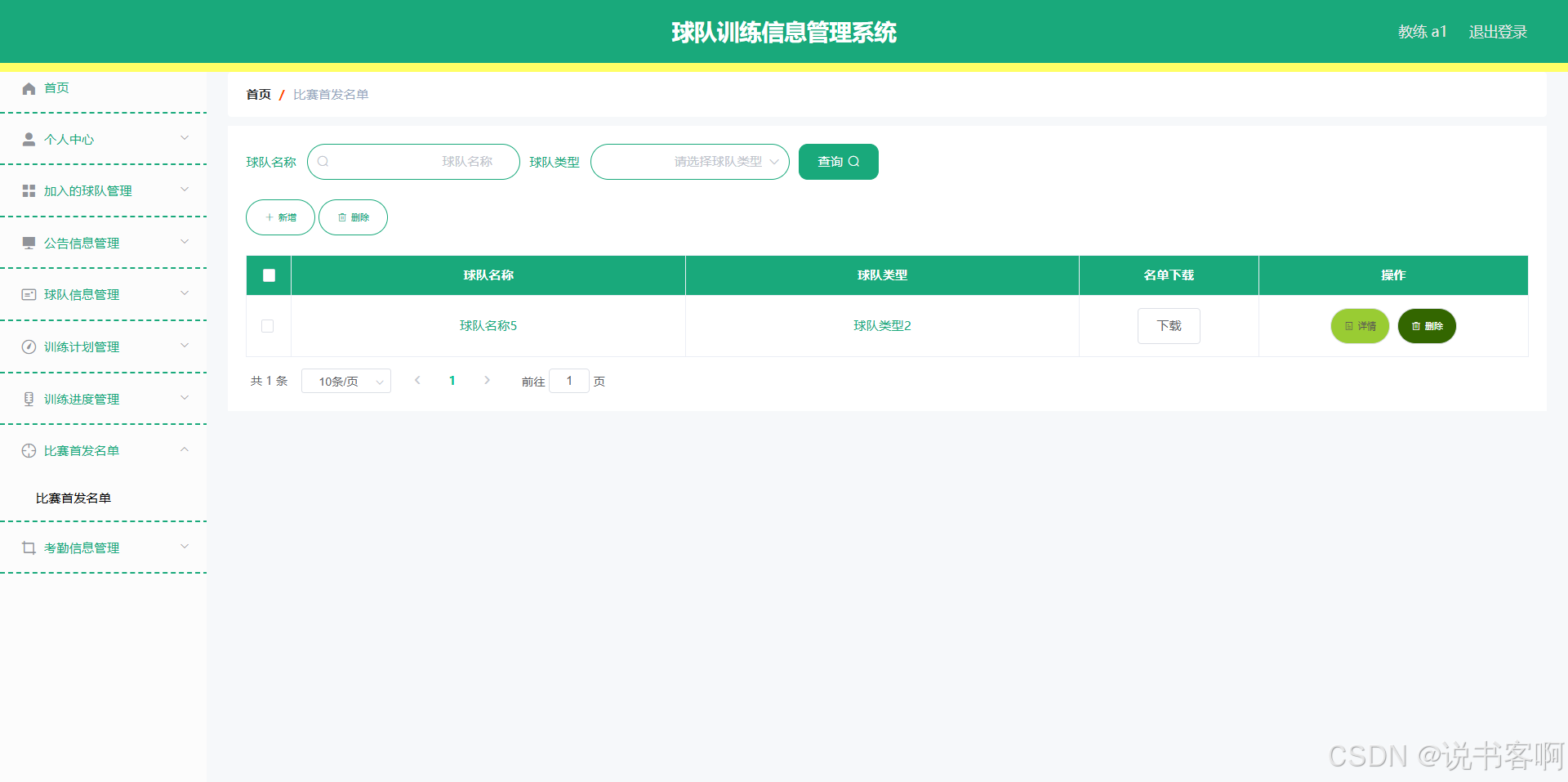Click the 操作 column header

[1393, 275]
